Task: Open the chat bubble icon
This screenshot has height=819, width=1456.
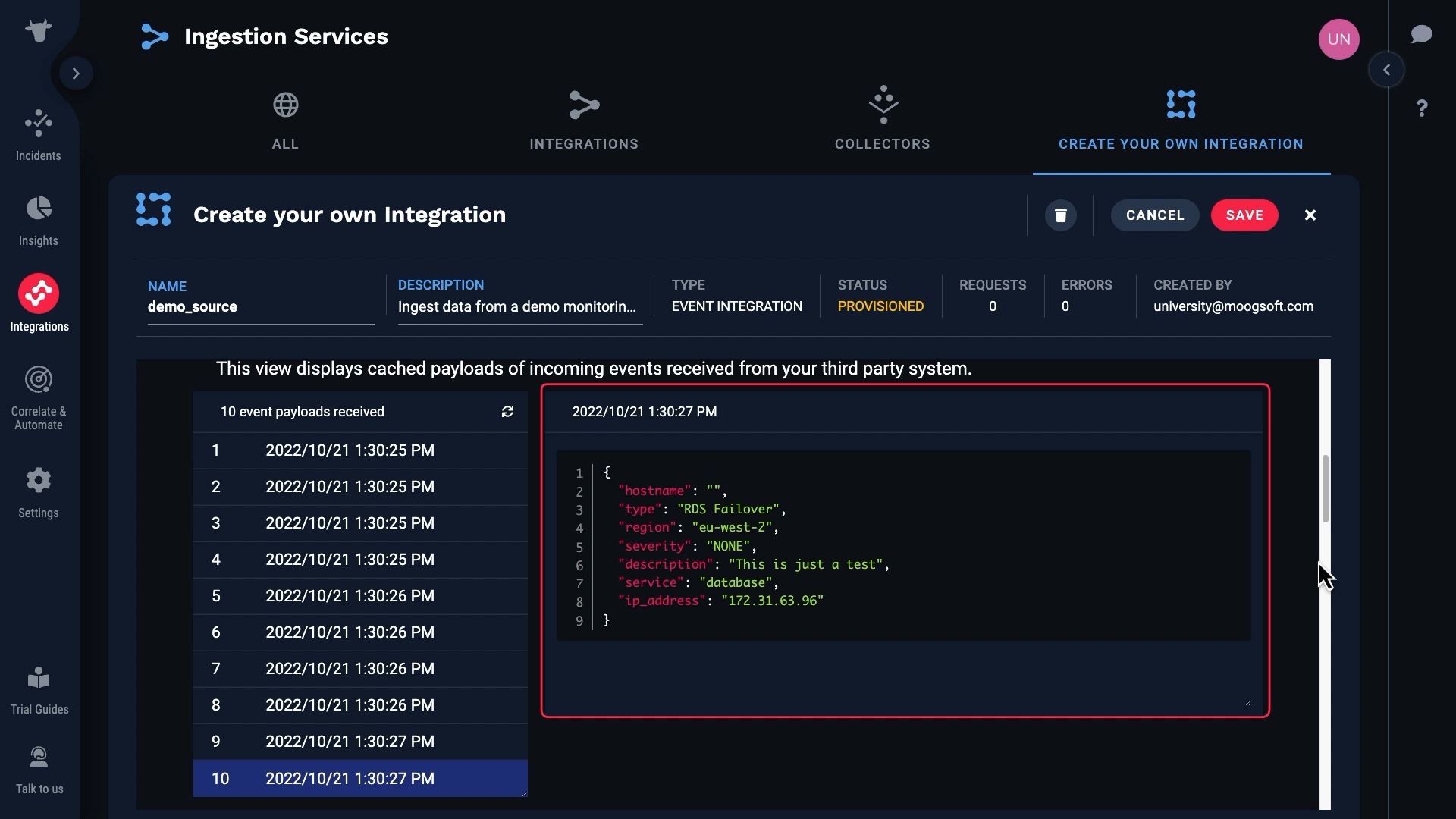Action: [x=1421, y=35]
